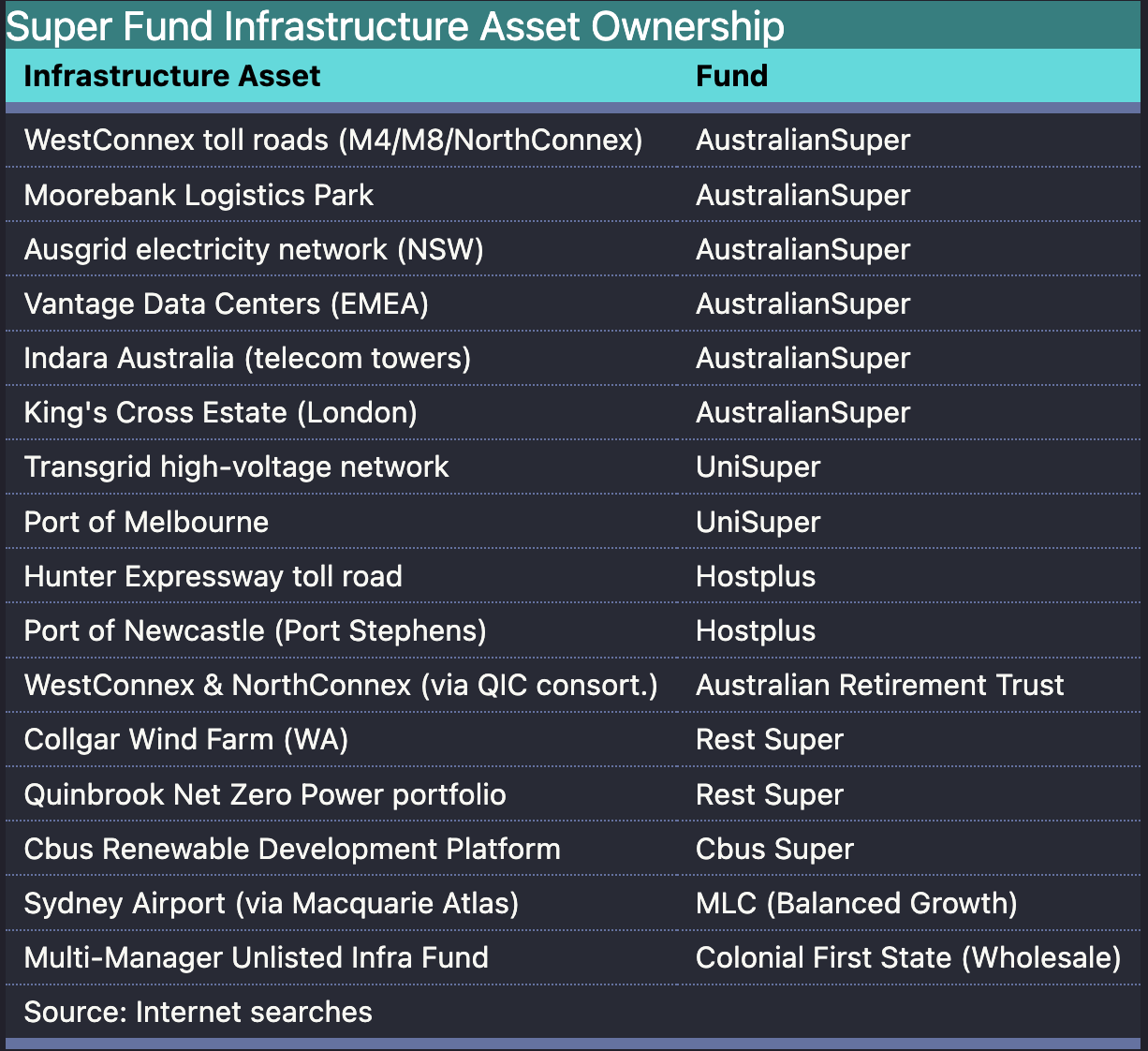The image size is (1148, 1051).
Task: Click the MLC (Balanced Growth) fund cell
Action: [856, 903]
